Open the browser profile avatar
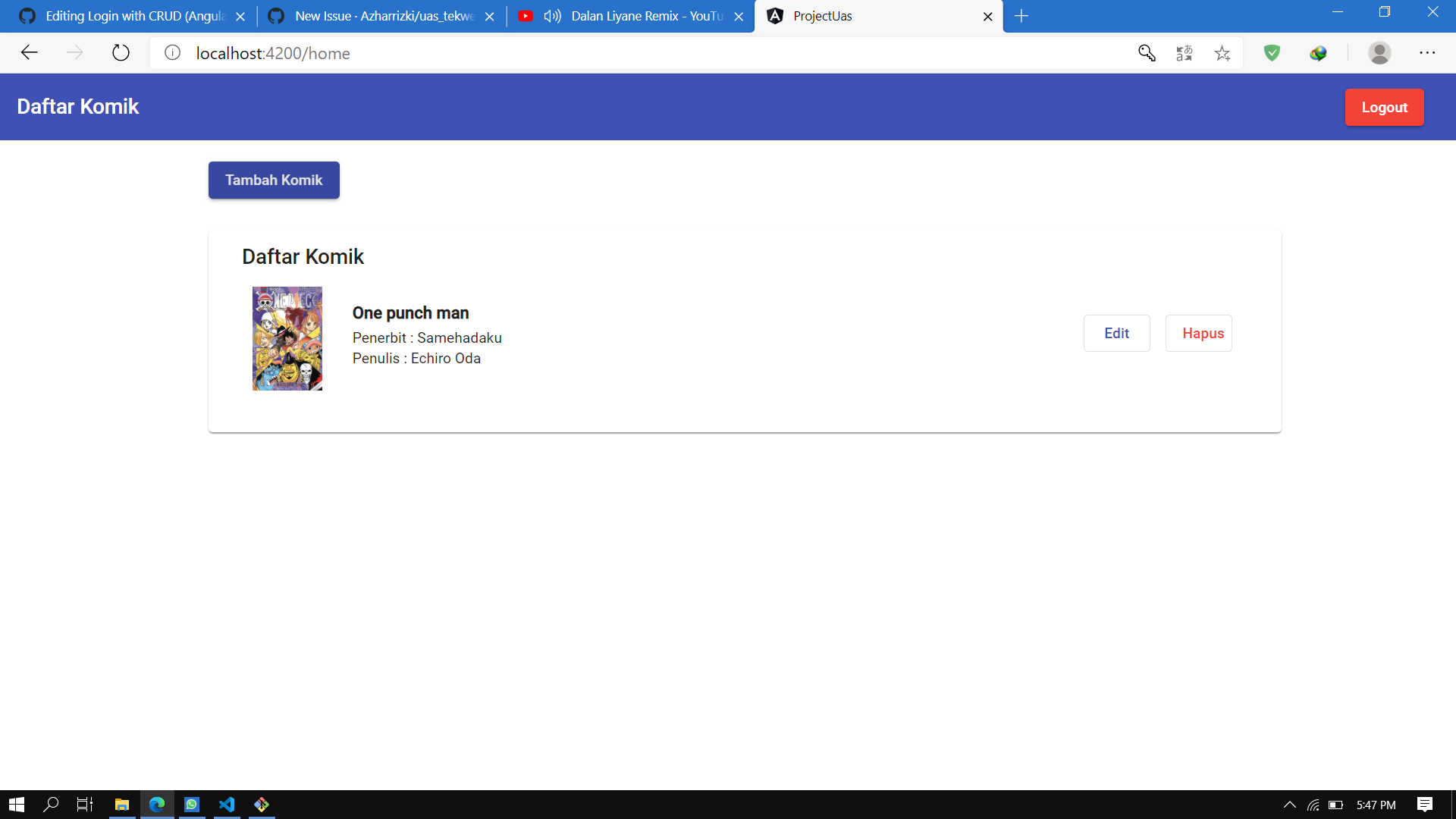This screenshot has height=819, width=1456. tap(1379, 53)
